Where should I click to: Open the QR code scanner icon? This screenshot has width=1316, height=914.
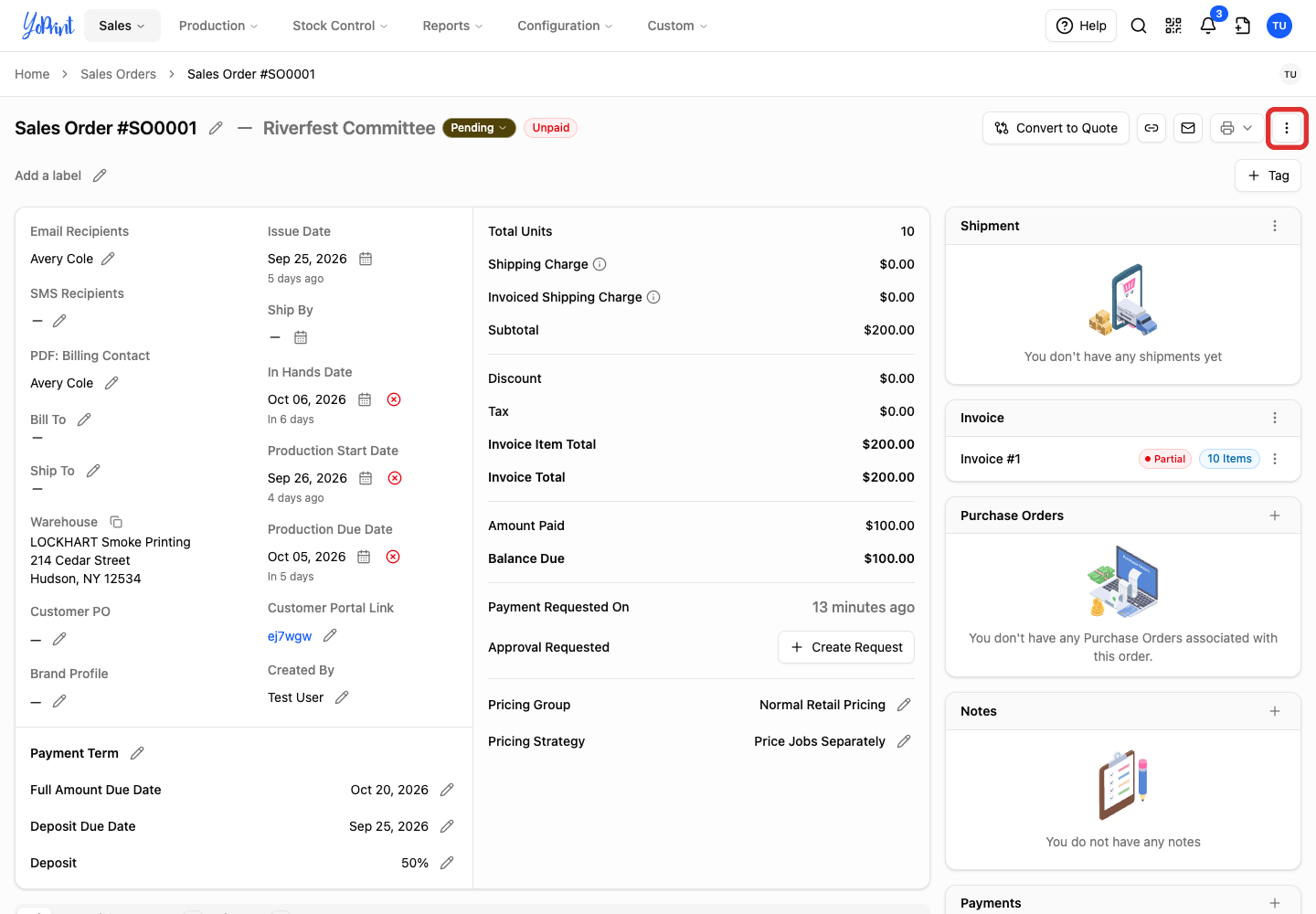click(x=1173, y=26)
